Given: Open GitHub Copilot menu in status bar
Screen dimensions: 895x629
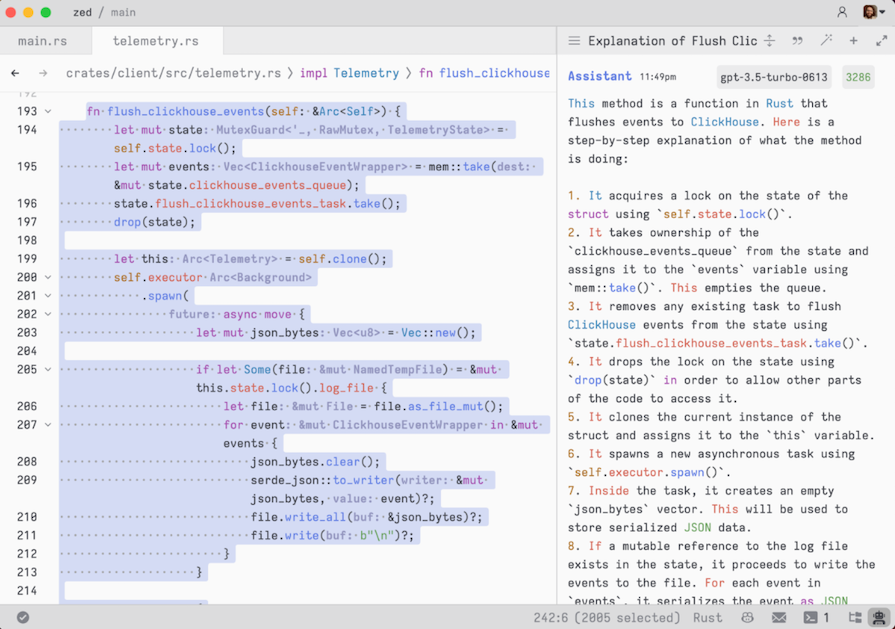Looking at the screenshot, I should tap(748, 618).
